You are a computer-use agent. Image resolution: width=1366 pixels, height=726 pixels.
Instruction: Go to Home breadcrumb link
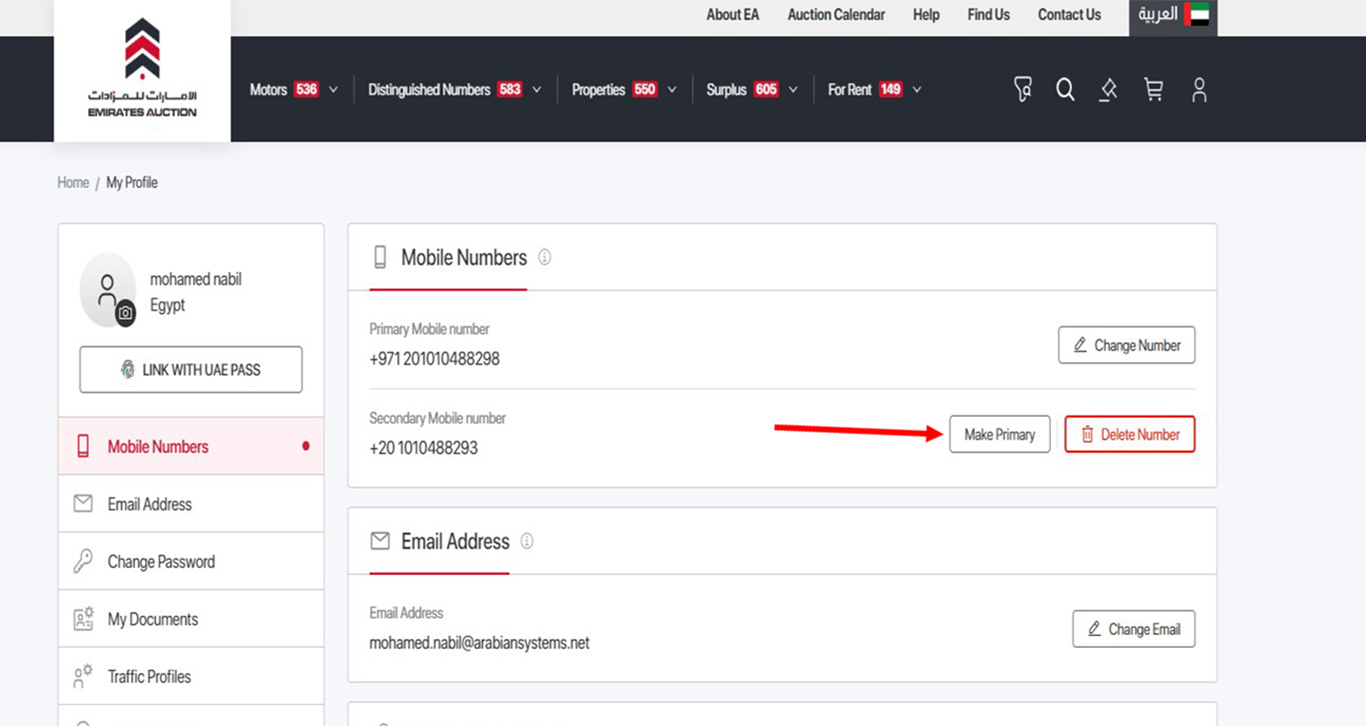[73, 182]
